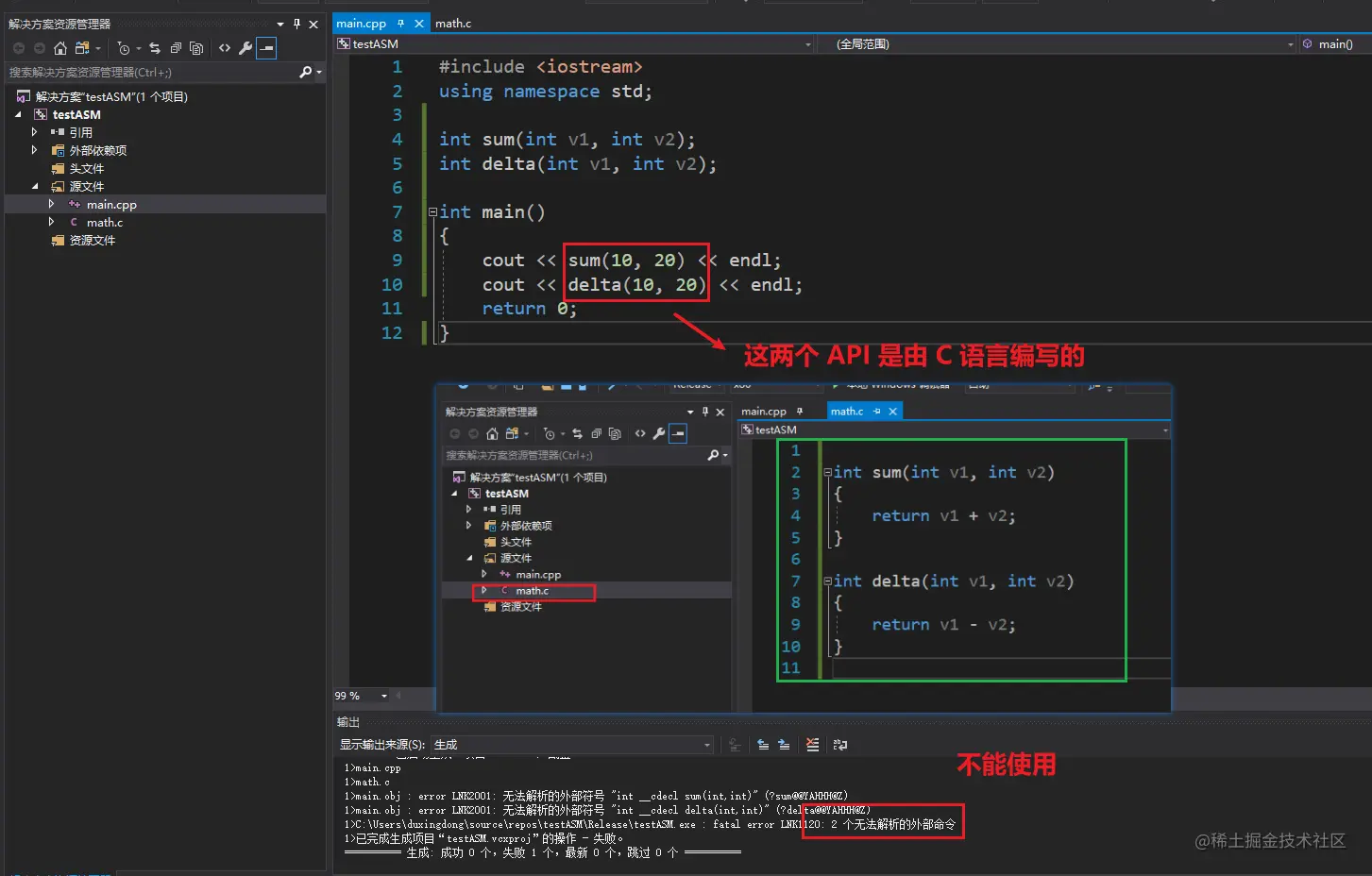Collapse int delta block in the inset screenshot

click(827, 581)
